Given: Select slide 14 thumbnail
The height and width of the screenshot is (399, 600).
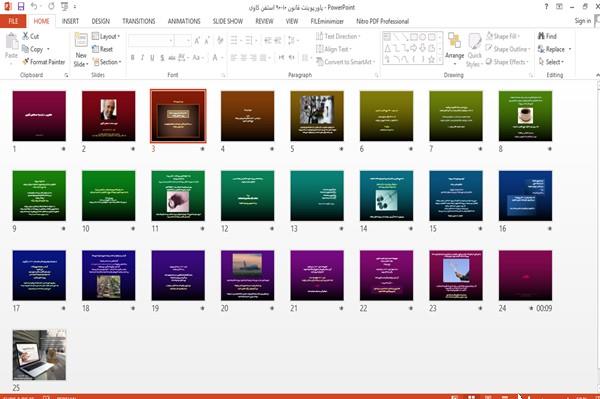Looking at the screenshot, I should 386,195.
